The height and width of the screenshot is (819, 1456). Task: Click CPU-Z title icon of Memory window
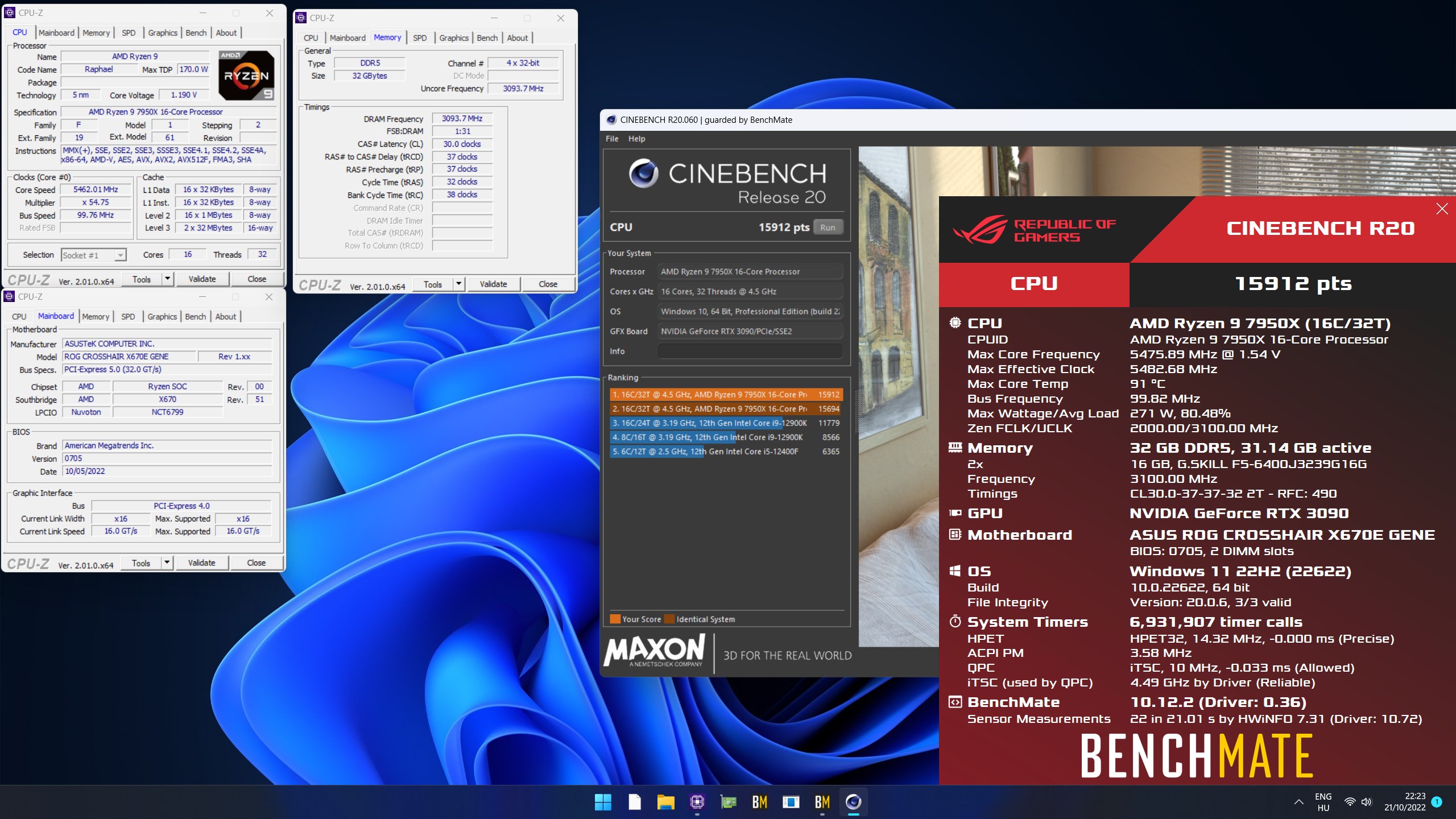pos(301,18)
